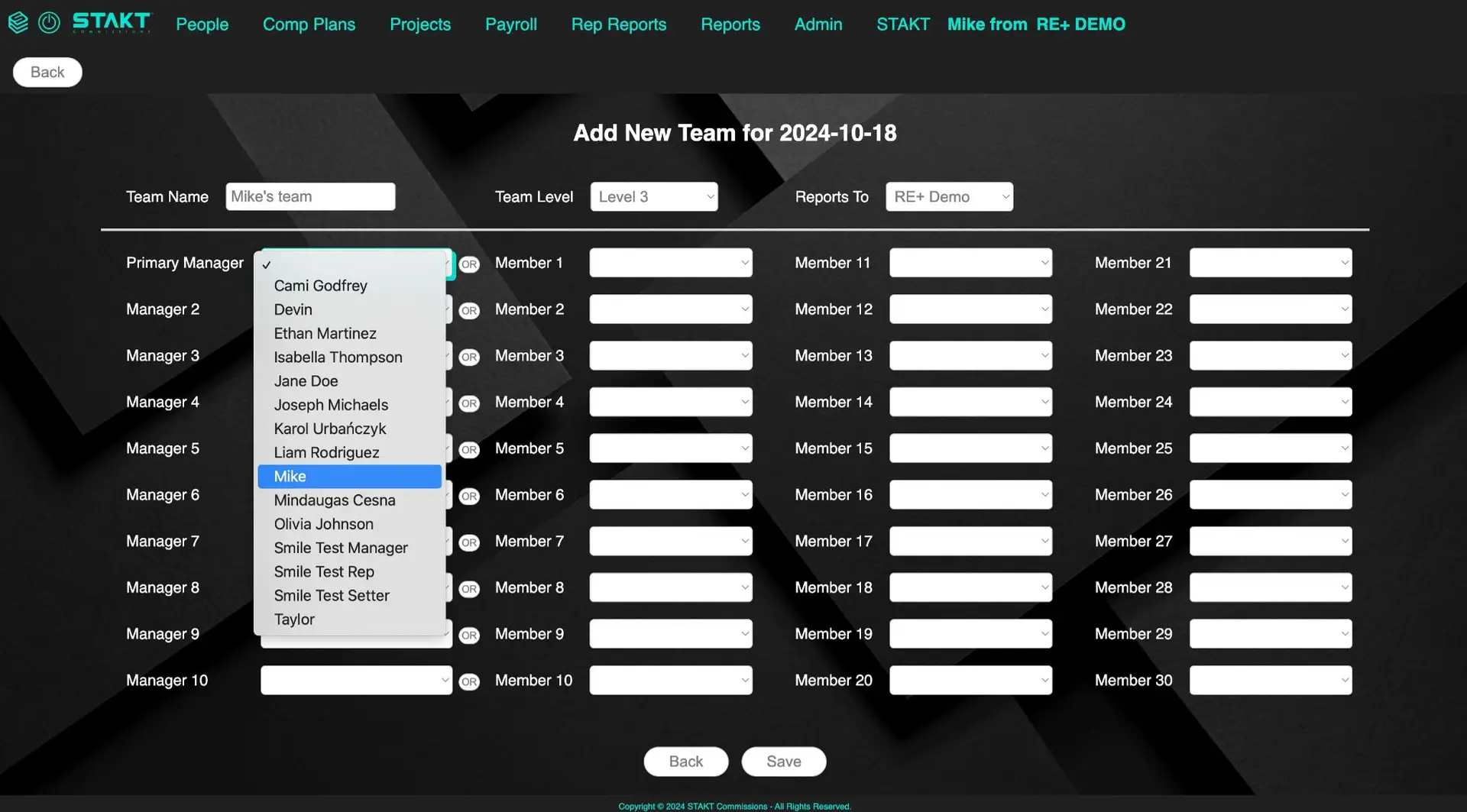Open the Member 27 dropdown
Image resolution: width=1467 pixels, height=812 pixels.
1271,541
